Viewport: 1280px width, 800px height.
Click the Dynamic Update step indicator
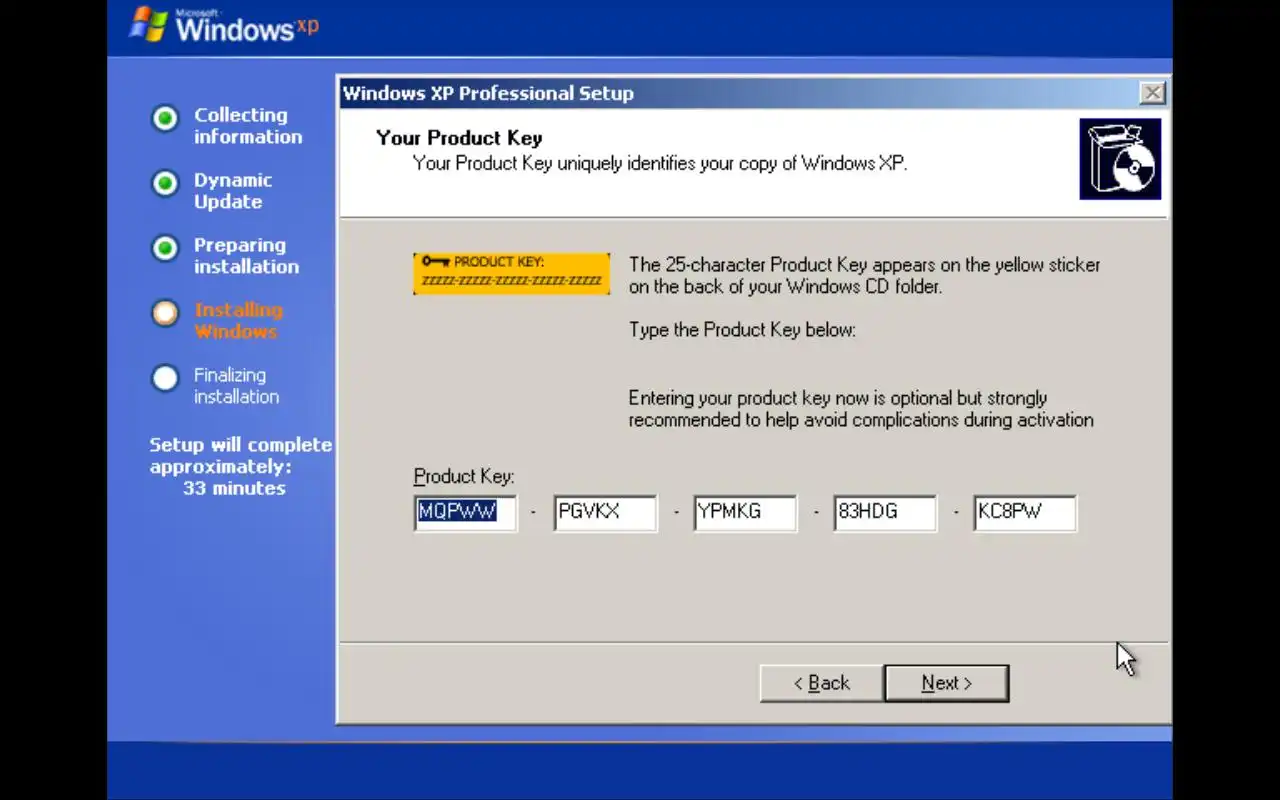165,183
